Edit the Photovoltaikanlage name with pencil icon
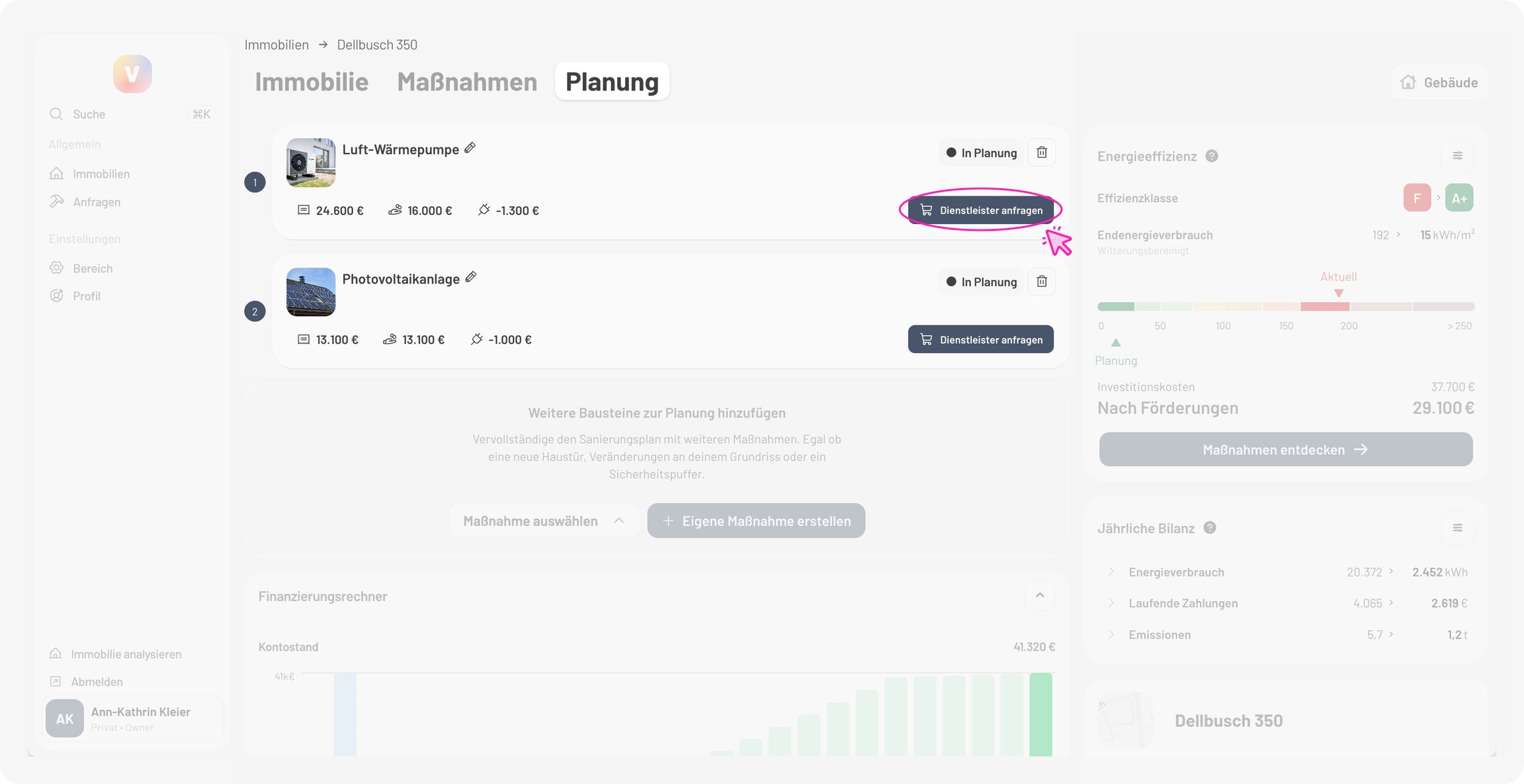Image resolution: width=1524 pixels, height=784 pixels. click(x=471, y=277)
